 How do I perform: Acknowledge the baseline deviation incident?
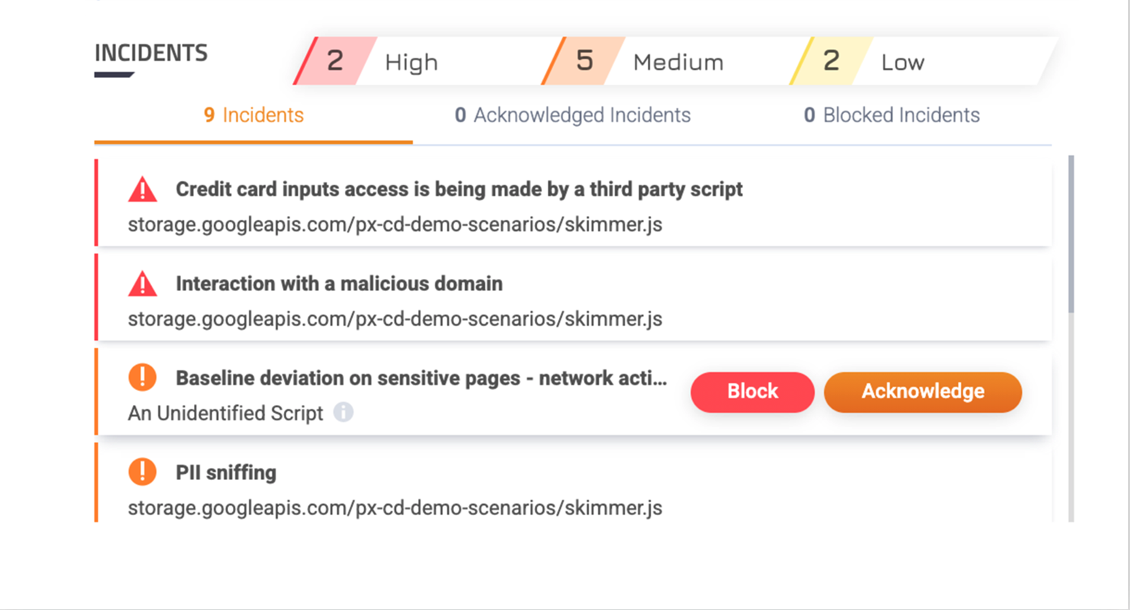(x=922, y=391)
